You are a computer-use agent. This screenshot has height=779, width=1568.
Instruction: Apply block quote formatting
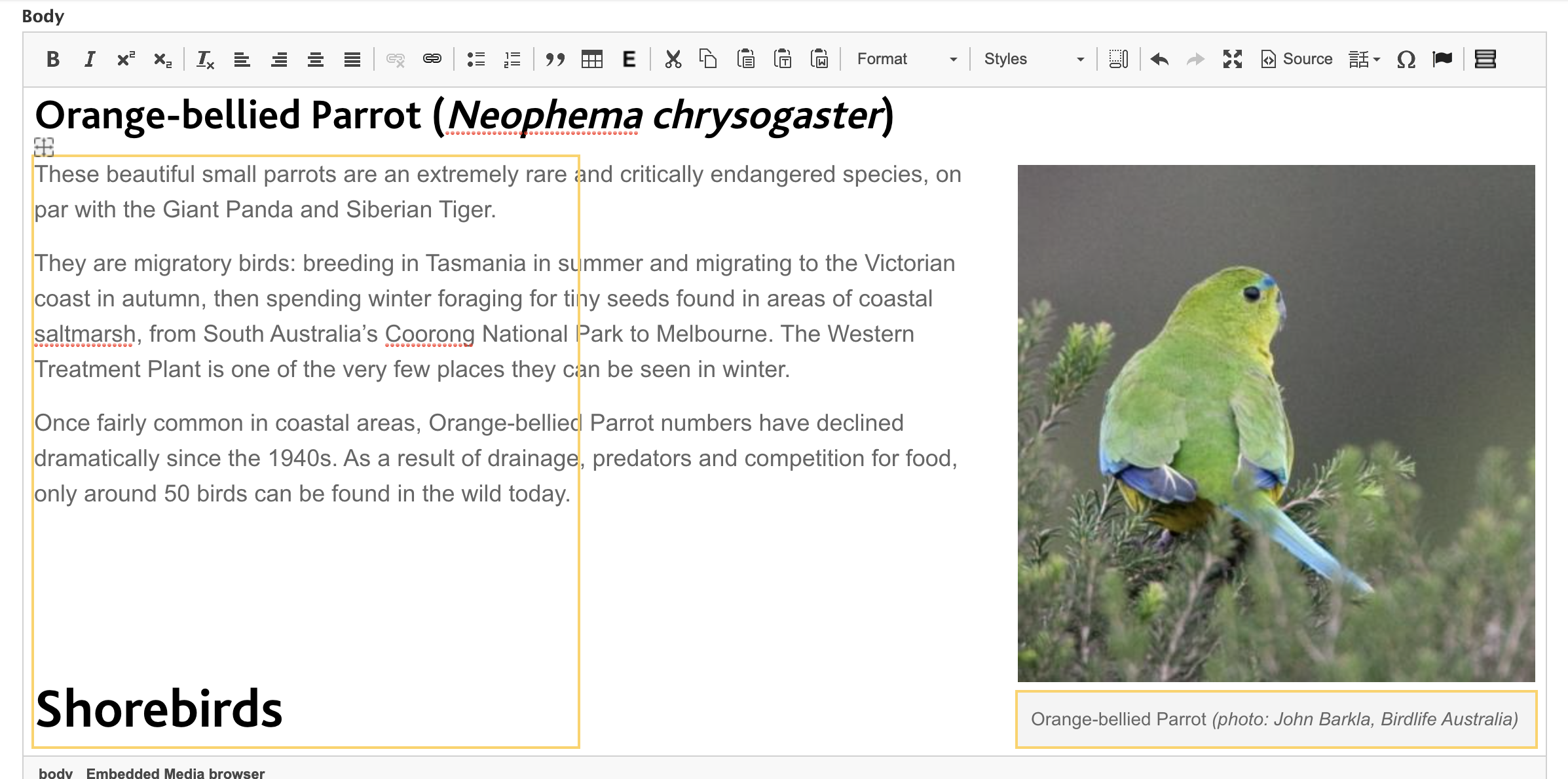point(555,60)
